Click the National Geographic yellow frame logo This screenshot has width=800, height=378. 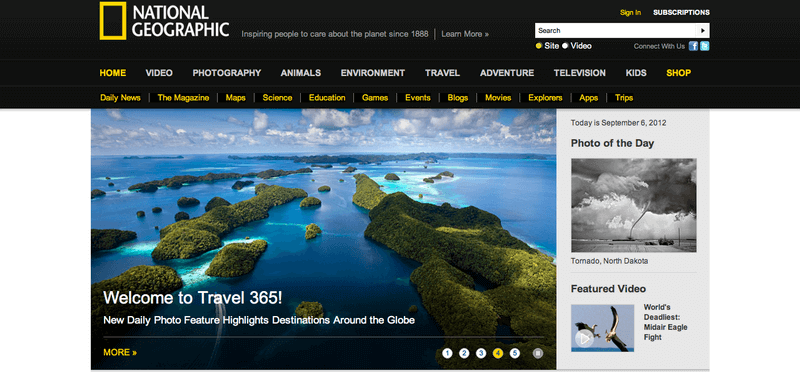pyautogui.click(x=113, y=20)
